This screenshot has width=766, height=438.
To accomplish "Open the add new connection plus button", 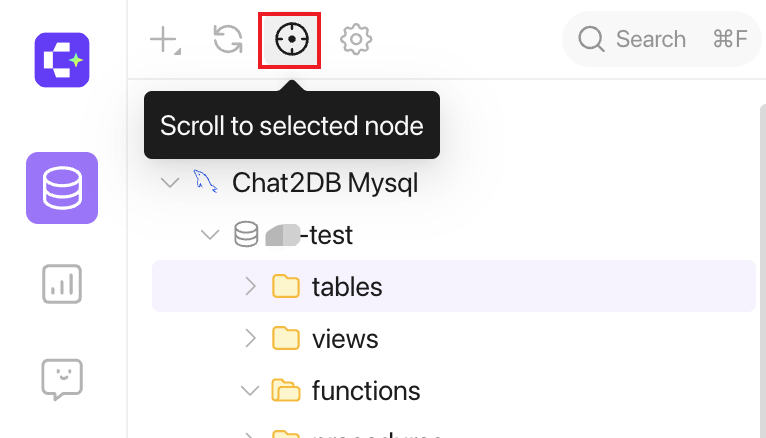I will [x=165, y=40].
